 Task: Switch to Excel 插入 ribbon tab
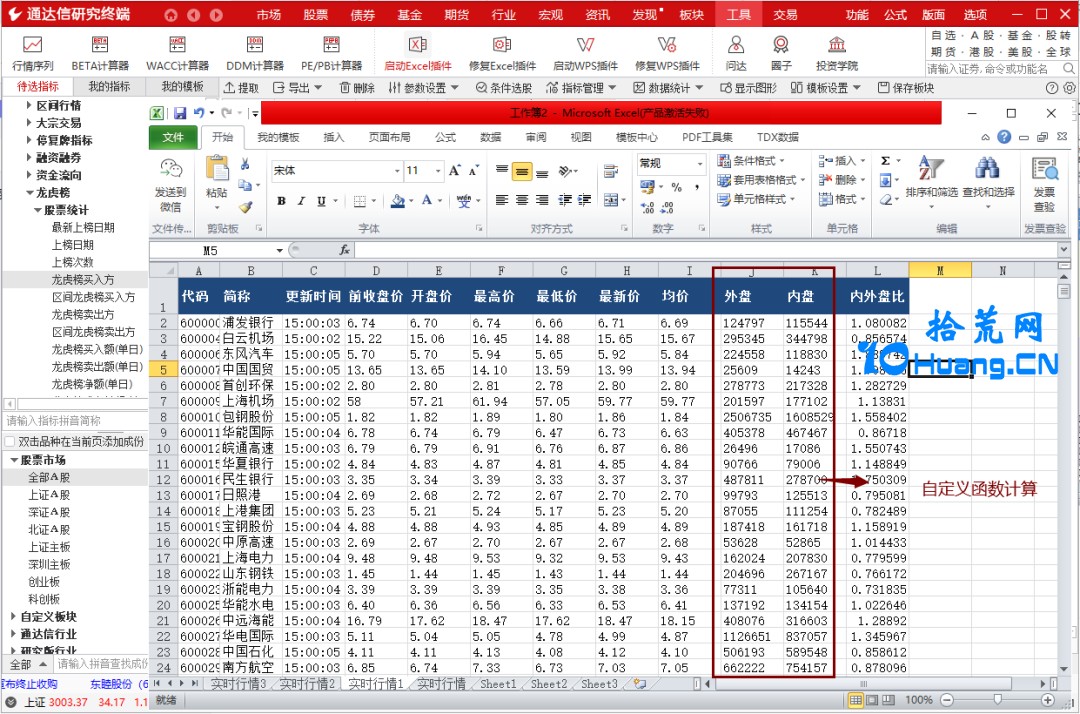(333, 137)
